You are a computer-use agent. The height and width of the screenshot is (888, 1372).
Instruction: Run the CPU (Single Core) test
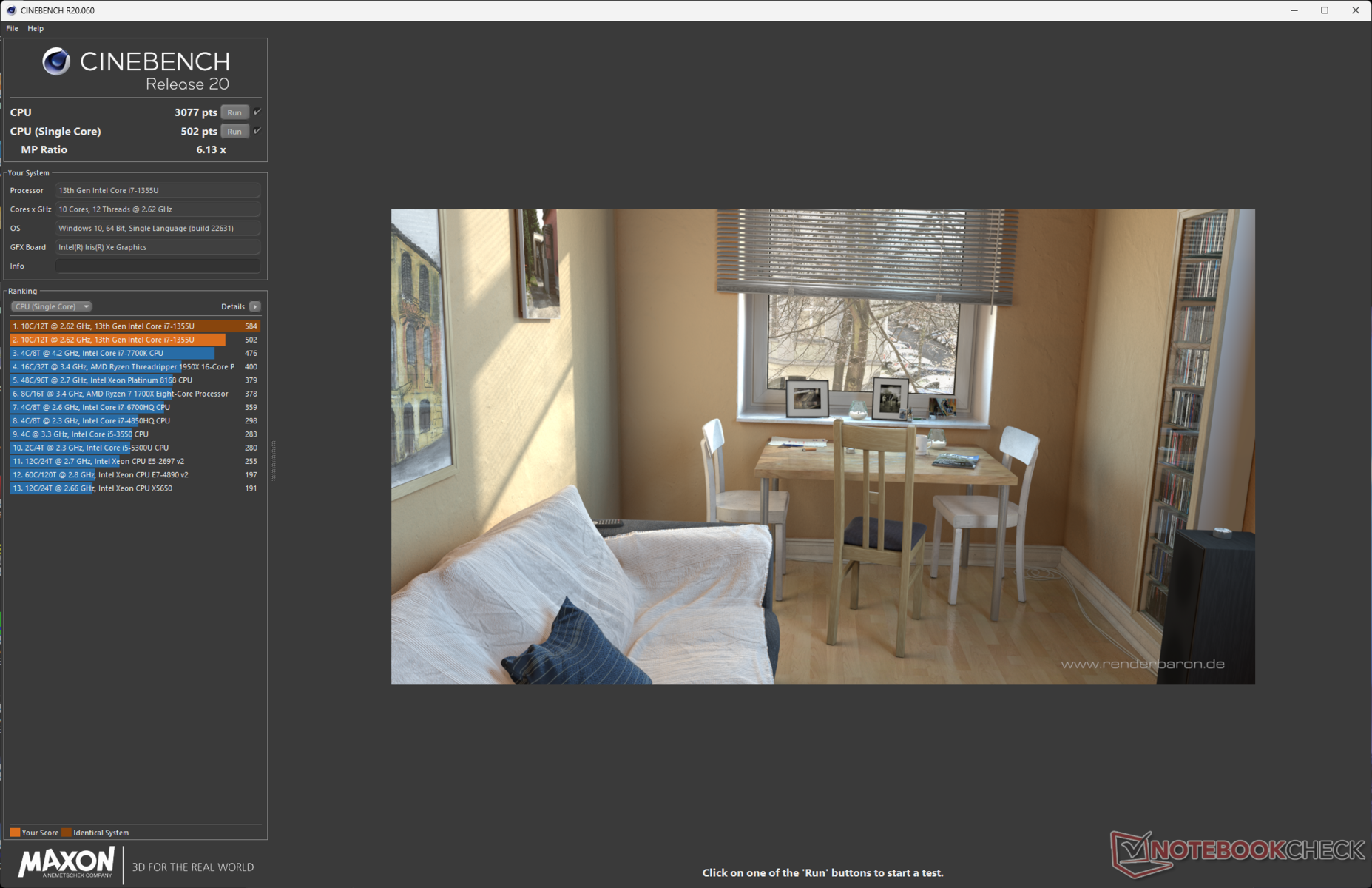(x=234, y=132)
